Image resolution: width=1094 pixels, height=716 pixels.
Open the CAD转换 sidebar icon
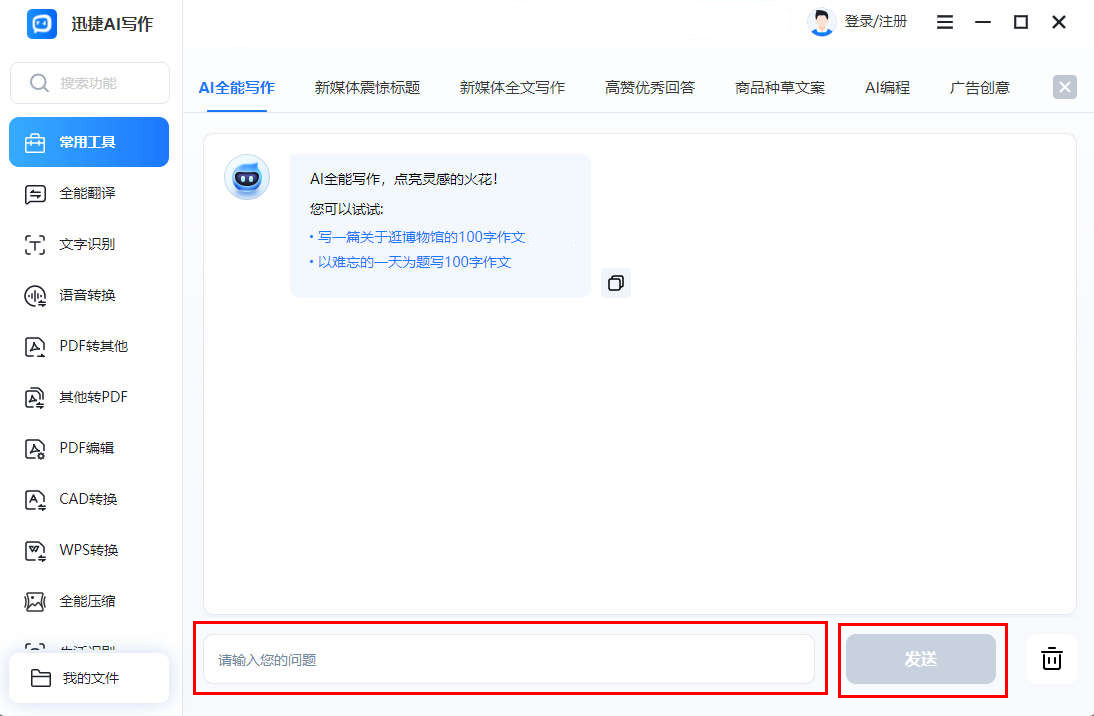tap(35, 499)
